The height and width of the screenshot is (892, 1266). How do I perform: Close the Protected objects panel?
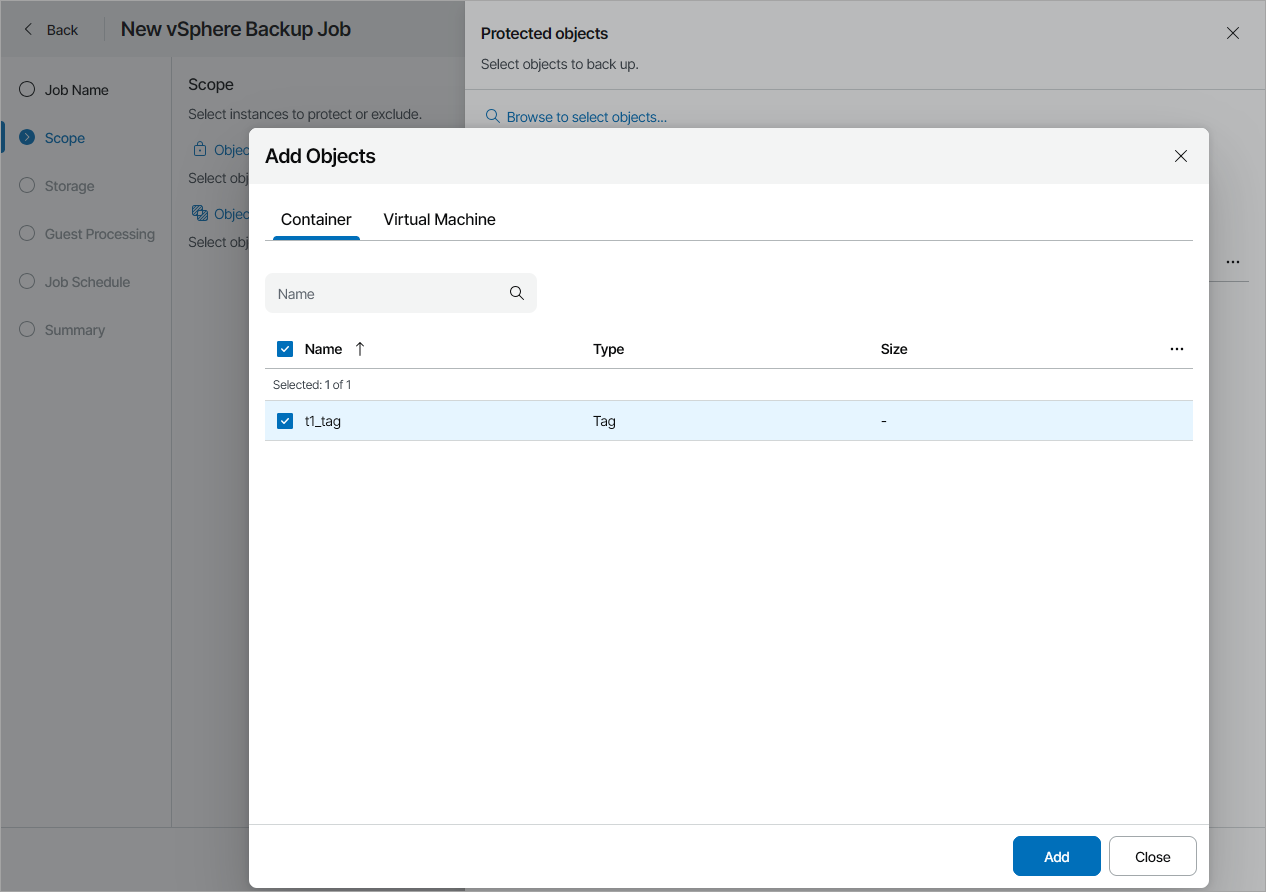1233,33
